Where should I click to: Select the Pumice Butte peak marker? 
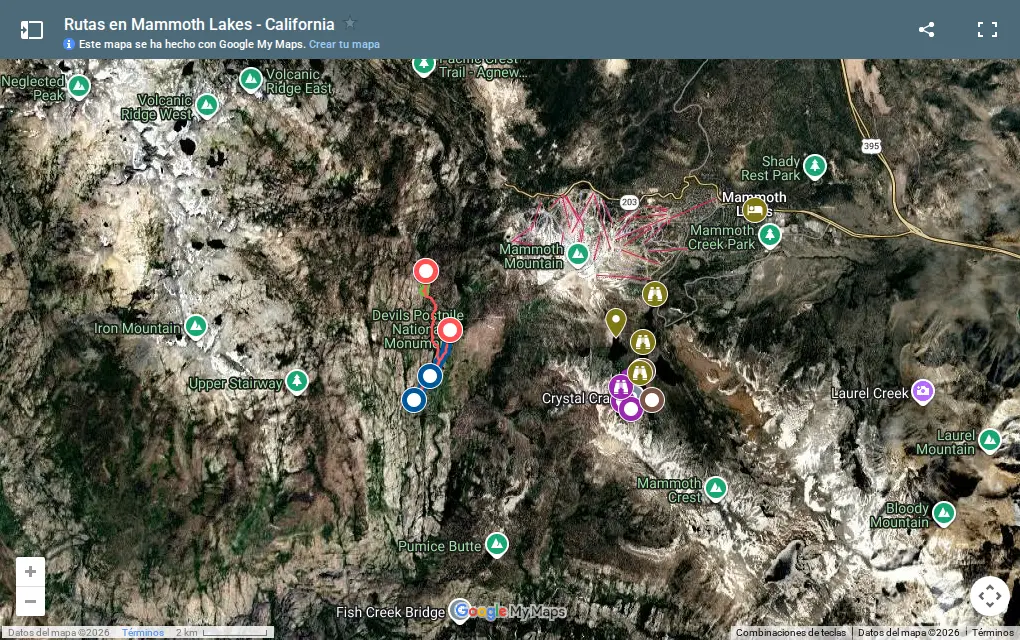497,544
